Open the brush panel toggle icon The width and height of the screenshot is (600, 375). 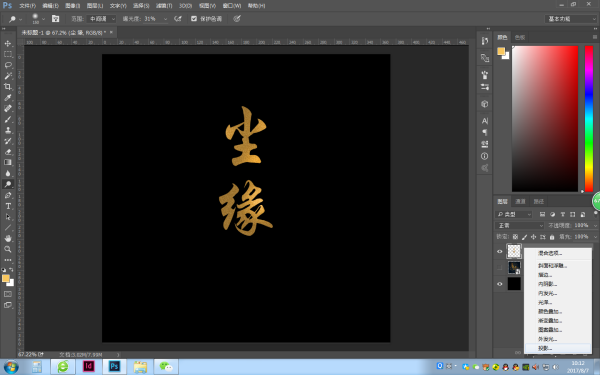pyautogui.click(x=55, y=18)
